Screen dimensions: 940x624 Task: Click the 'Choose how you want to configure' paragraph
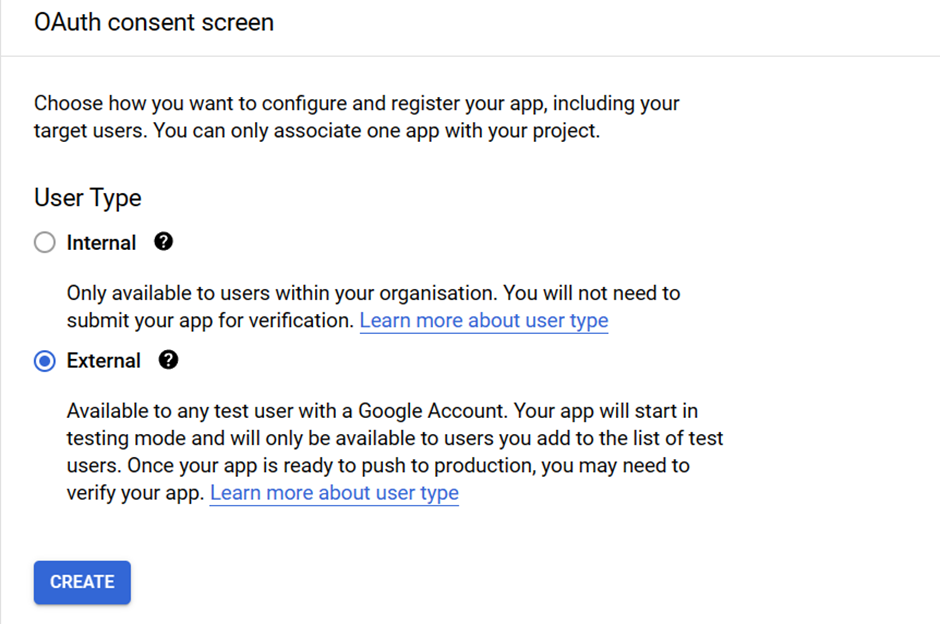[357, 117]
